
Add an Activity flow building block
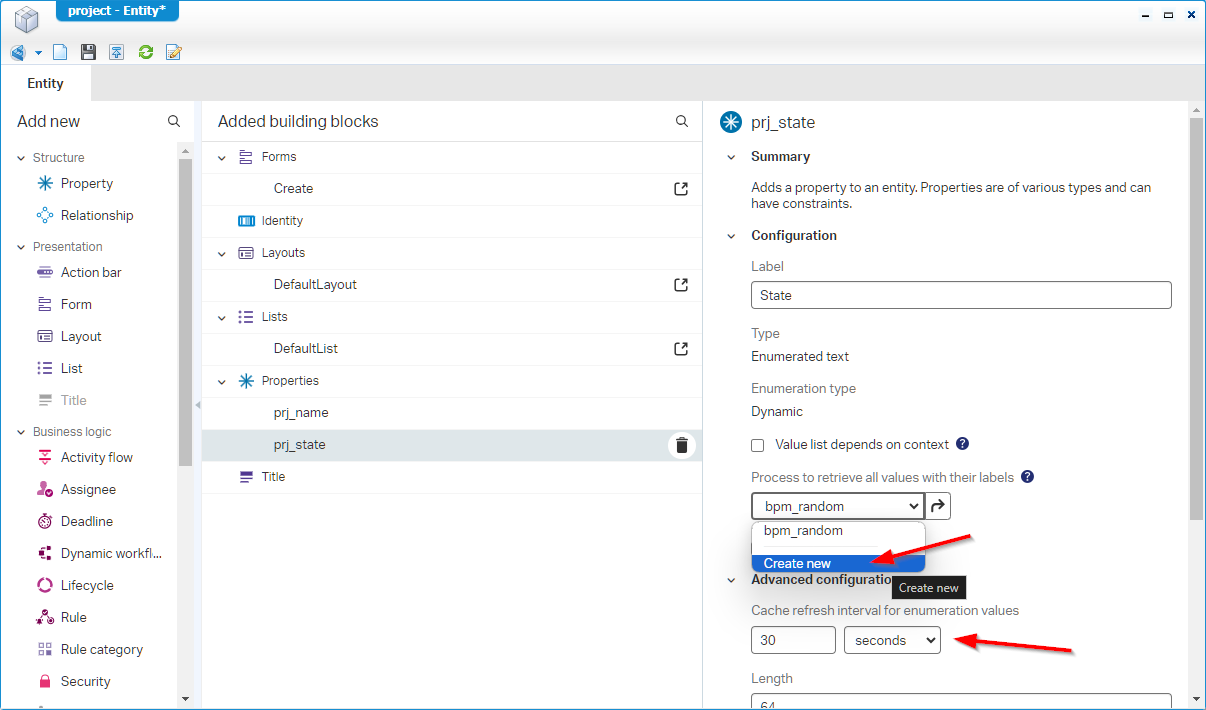tap(96, 457)
